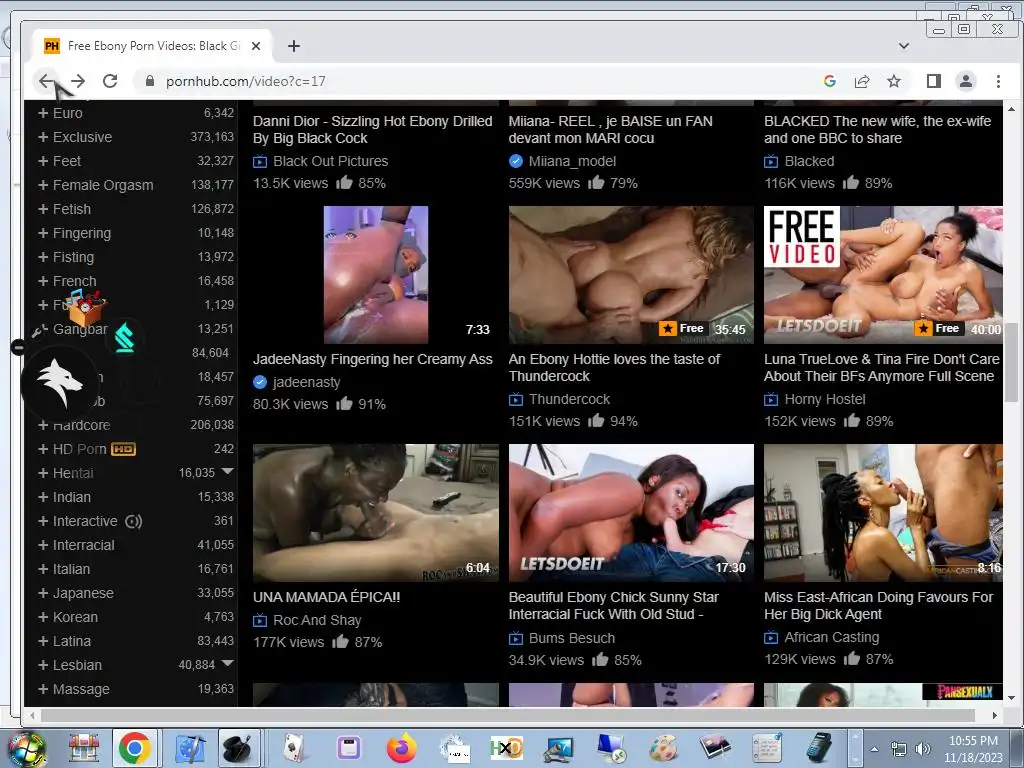This screenshot has width=1024, height=768.
Task: Click the plus icon beside Exclusive
Action: 43,137
